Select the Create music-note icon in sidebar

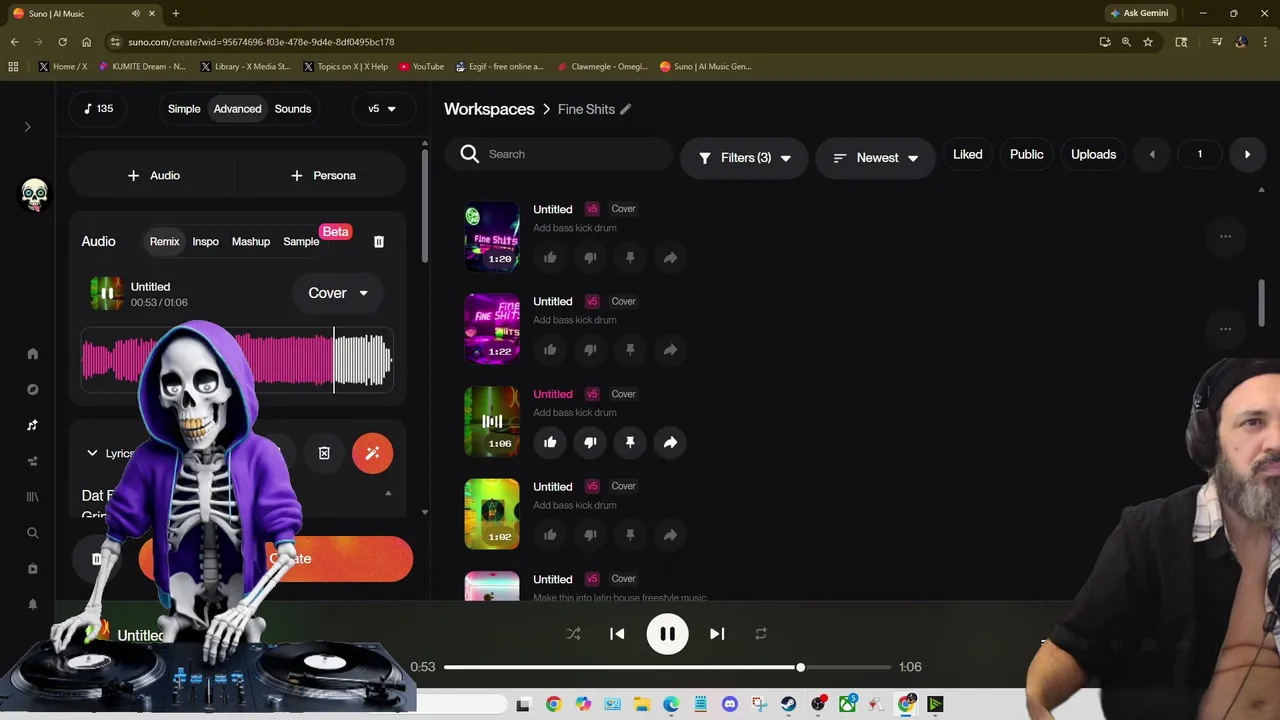pyautogui.click(x=32, y=425)
